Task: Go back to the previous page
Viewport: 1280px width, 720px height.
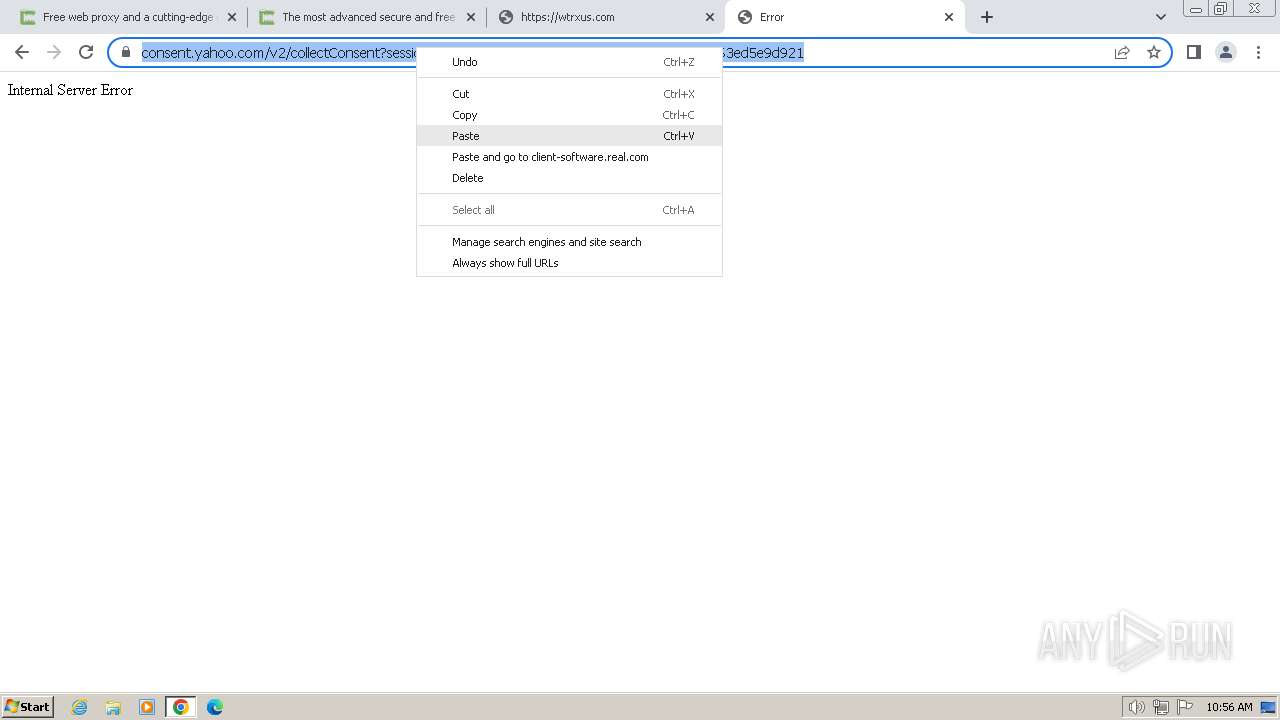Action: pyautogui.click(x=22, y=52)
